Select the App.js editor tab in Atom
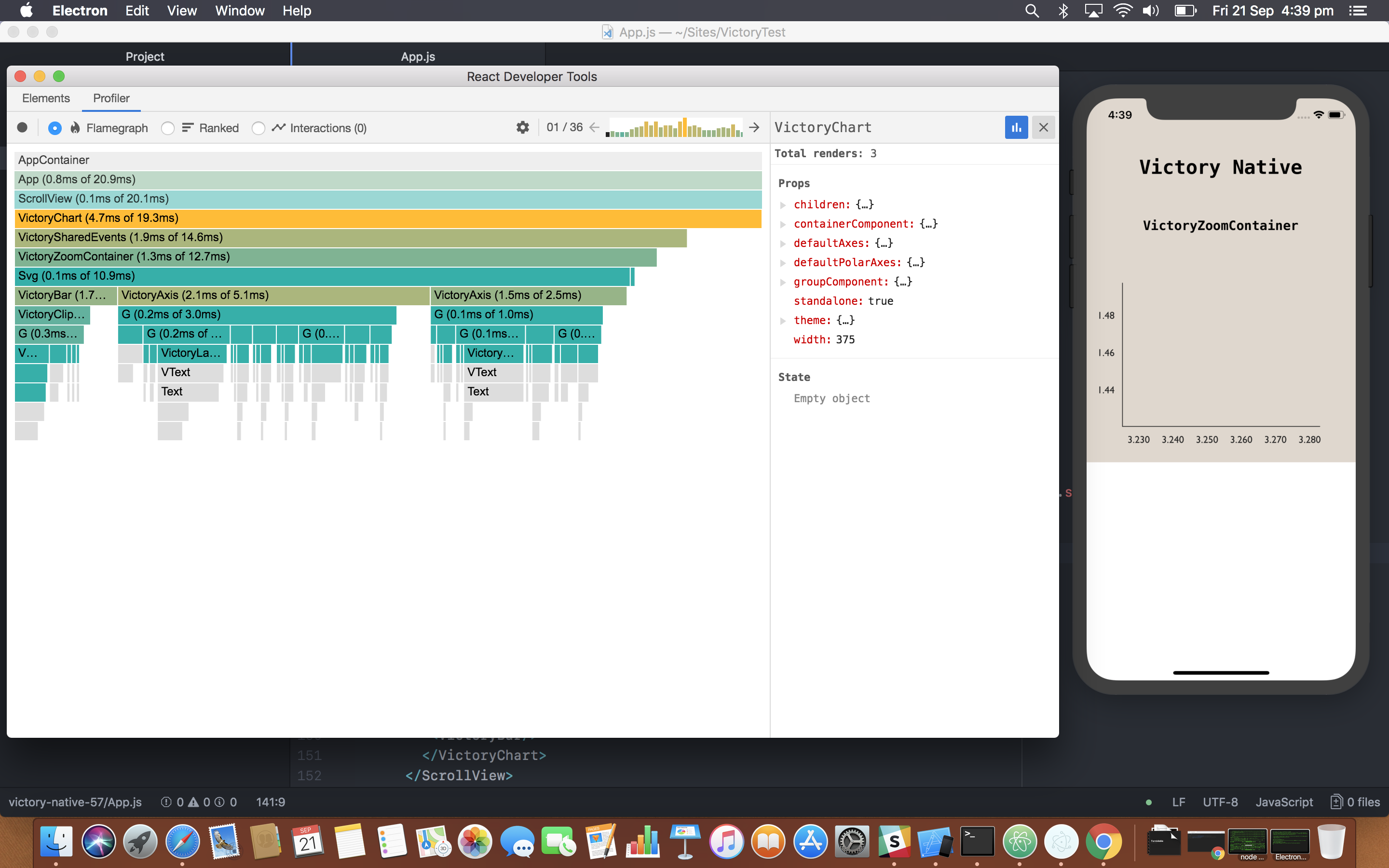Image resolution: width=1389 pixels, height=868 pixels. (x=418, y=56)
